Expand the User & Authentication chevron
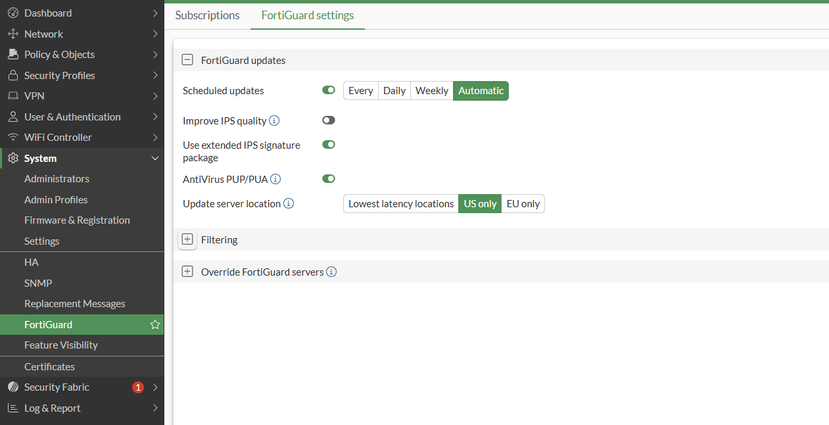 (x=155, y=117)
